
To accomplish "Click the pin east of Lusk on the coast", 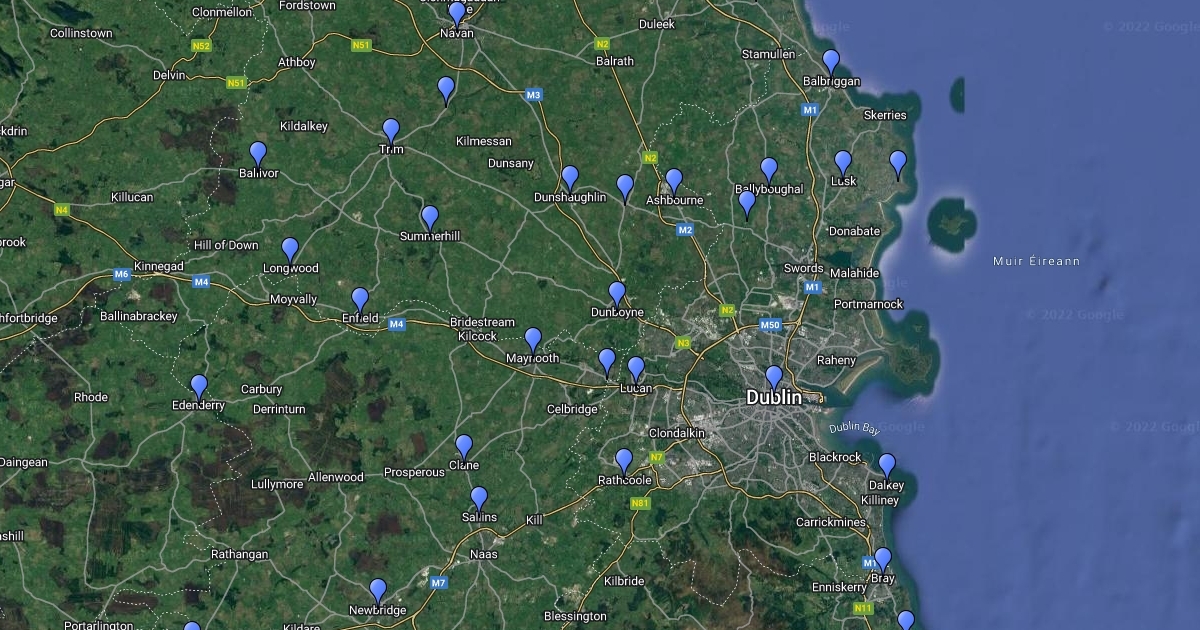I will [x=898, y=164].
